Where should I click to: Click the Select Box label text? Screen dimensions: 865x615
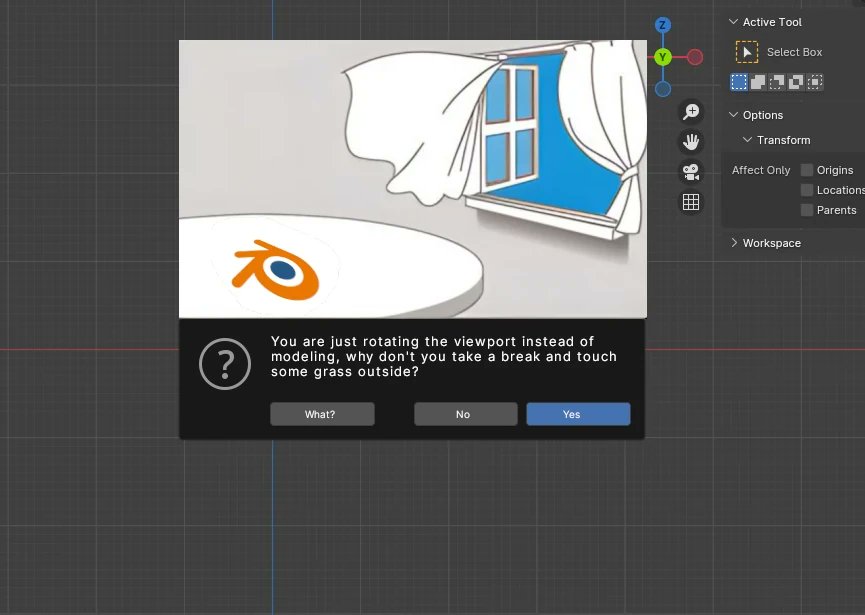794,52
